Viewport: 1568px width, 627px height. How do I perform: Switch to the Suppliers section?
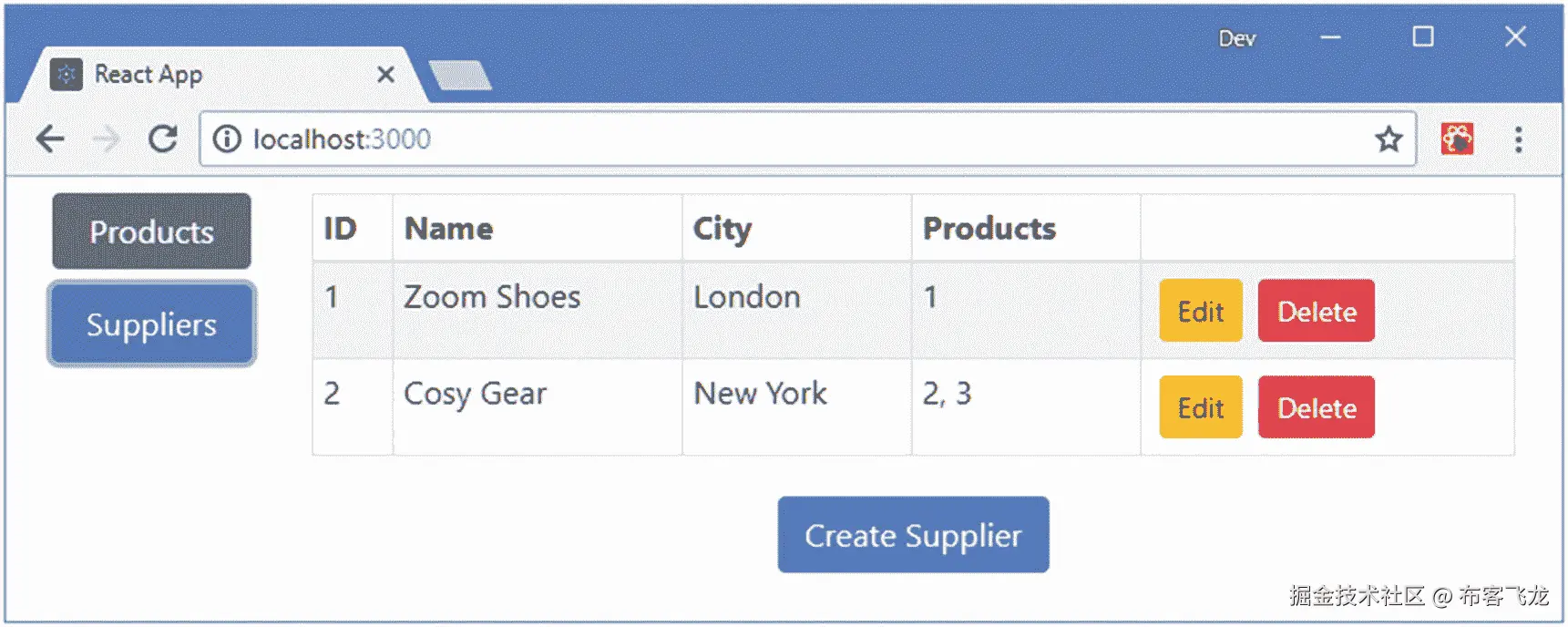151,324
